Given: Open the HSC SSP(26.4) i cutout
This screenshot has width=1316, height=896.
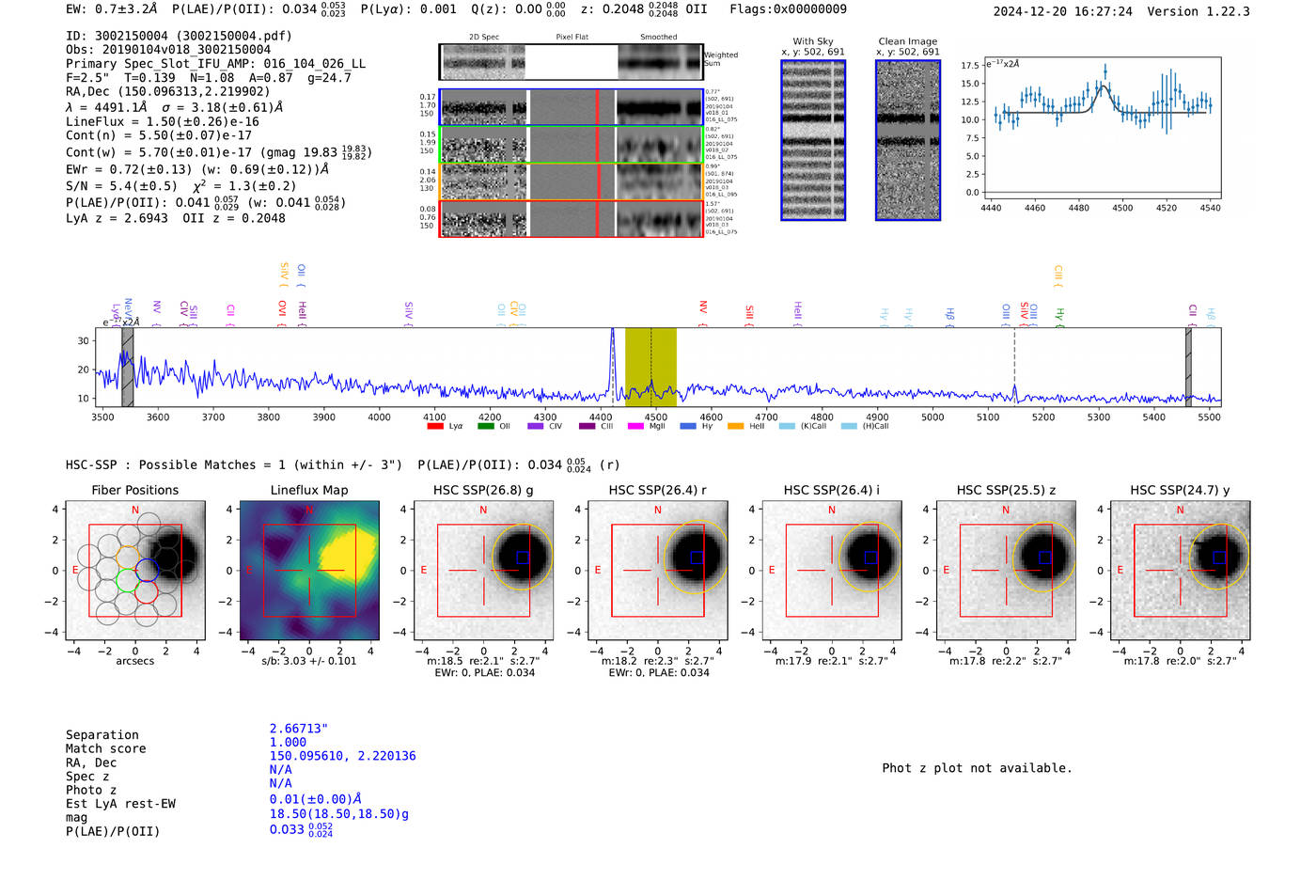Looking at the screenshot, I should (x=832, y=570).
